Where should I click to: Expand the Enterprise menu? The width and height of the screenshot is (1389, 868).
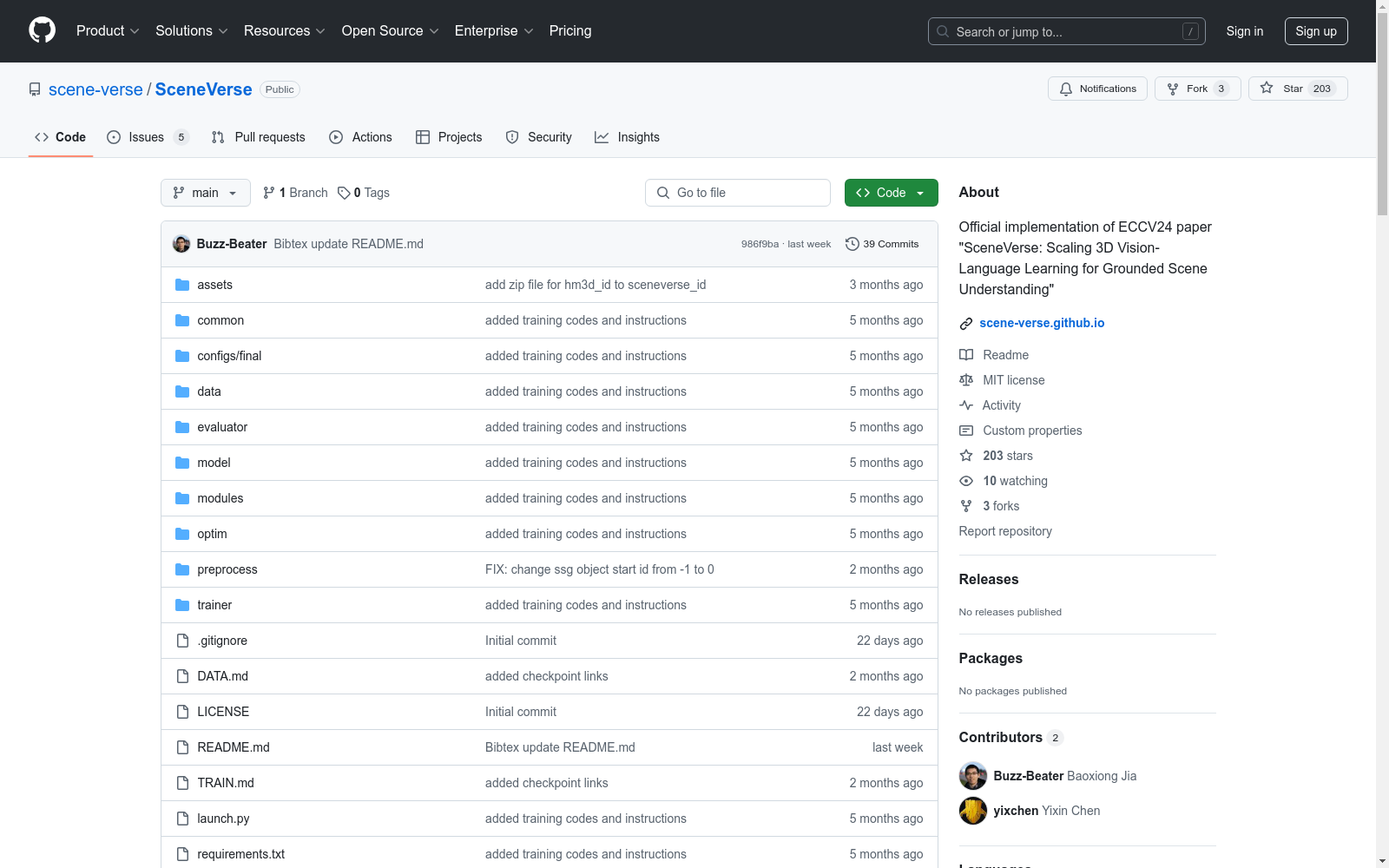click(x=494, y=31)
